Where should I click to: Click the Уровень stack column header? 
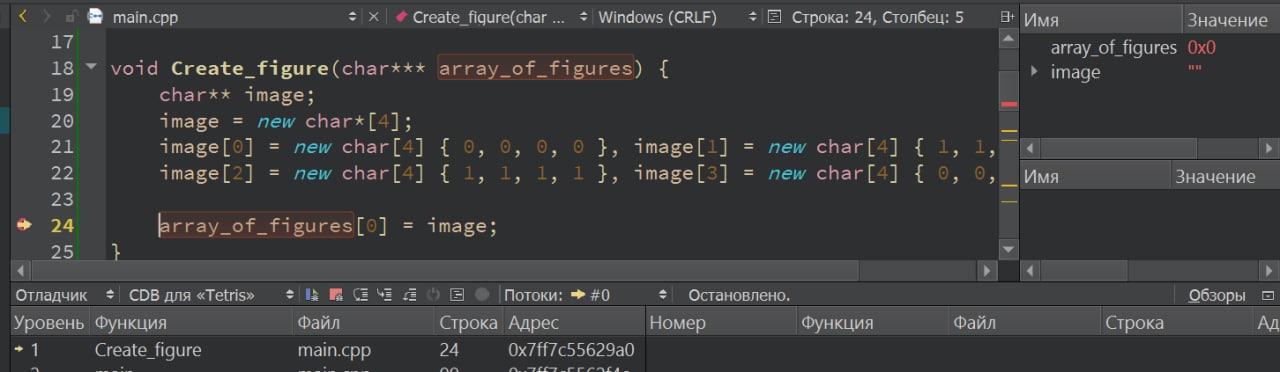tap(49, 323)
